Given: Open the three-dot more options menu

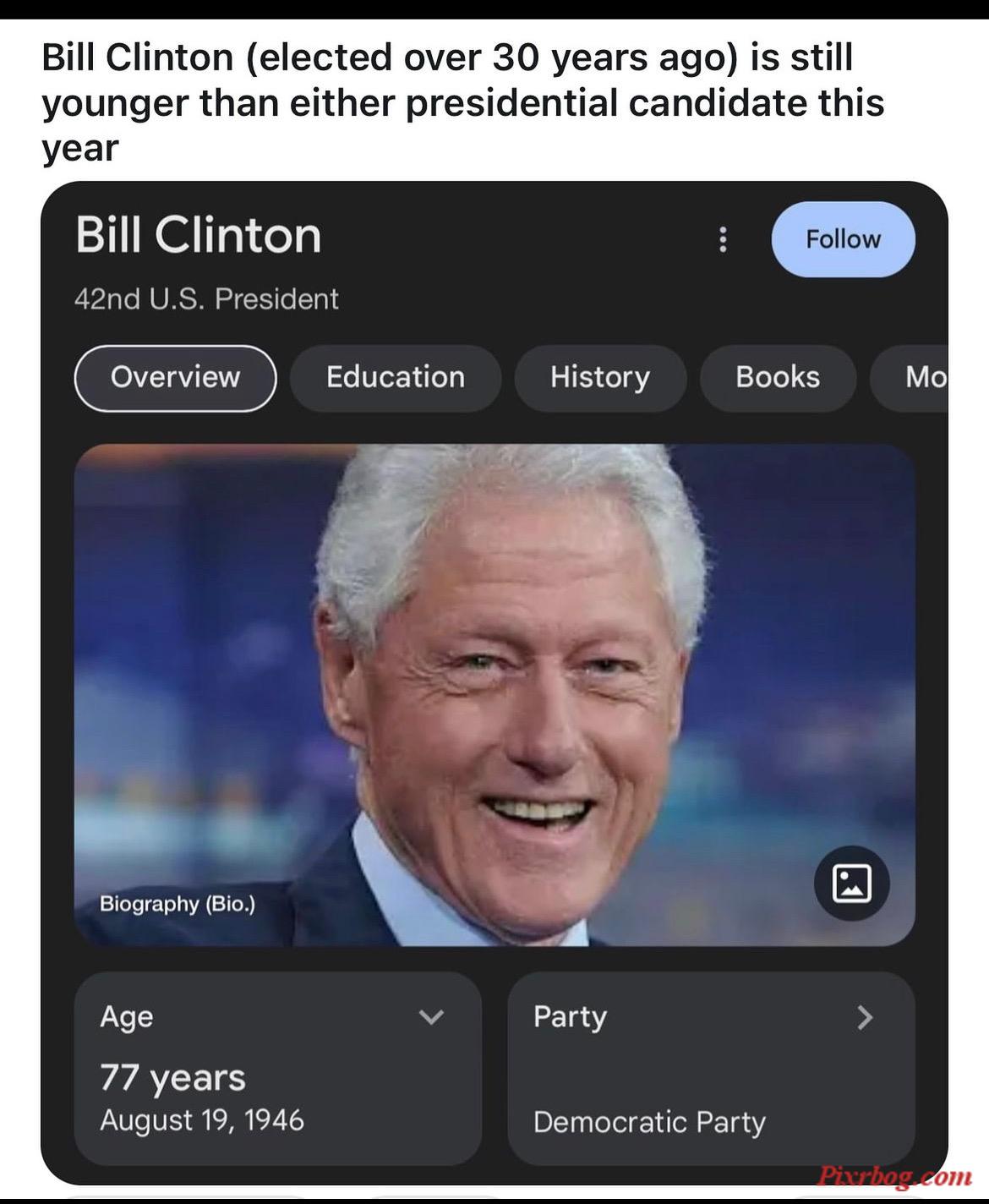Looking at the screenshot, I should point(722,239).
